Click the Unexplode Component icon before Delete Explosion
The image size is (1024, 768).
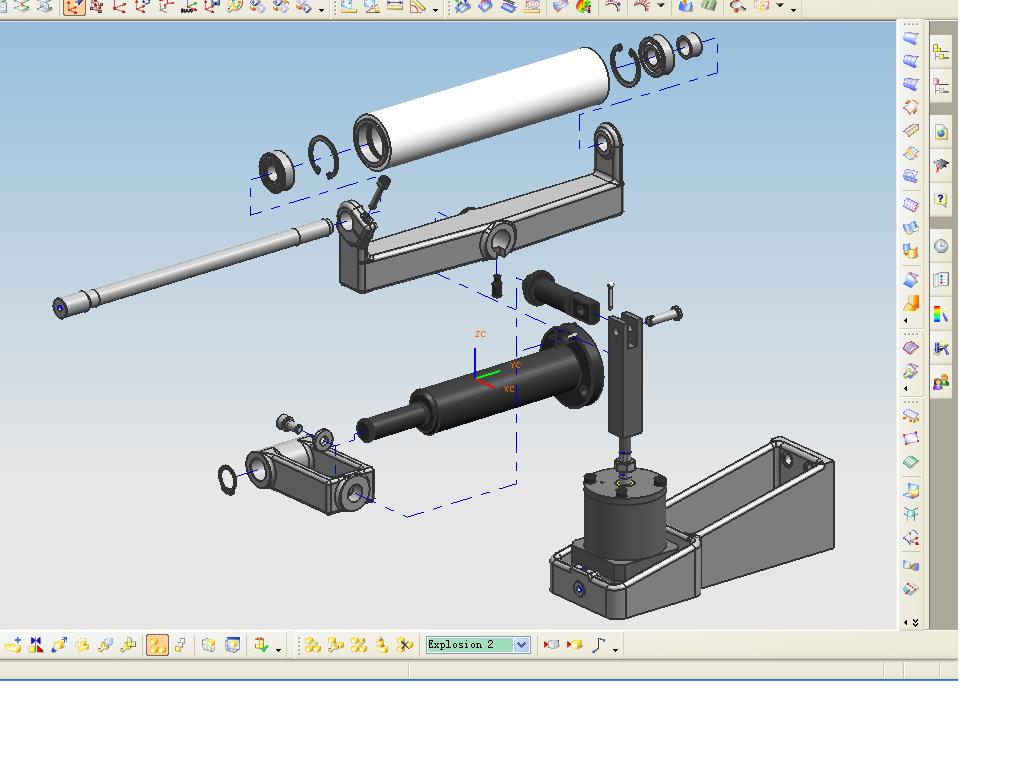(x=381, y=645)
